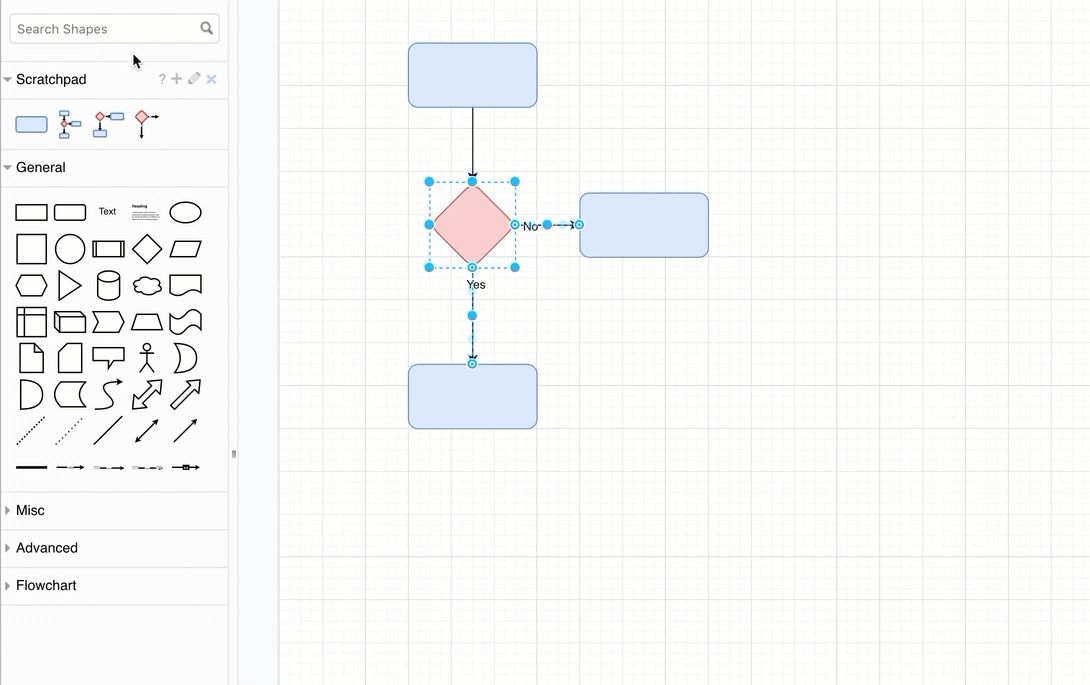
Task: Click inside the Search Shapes field
Action: point(100,28)
